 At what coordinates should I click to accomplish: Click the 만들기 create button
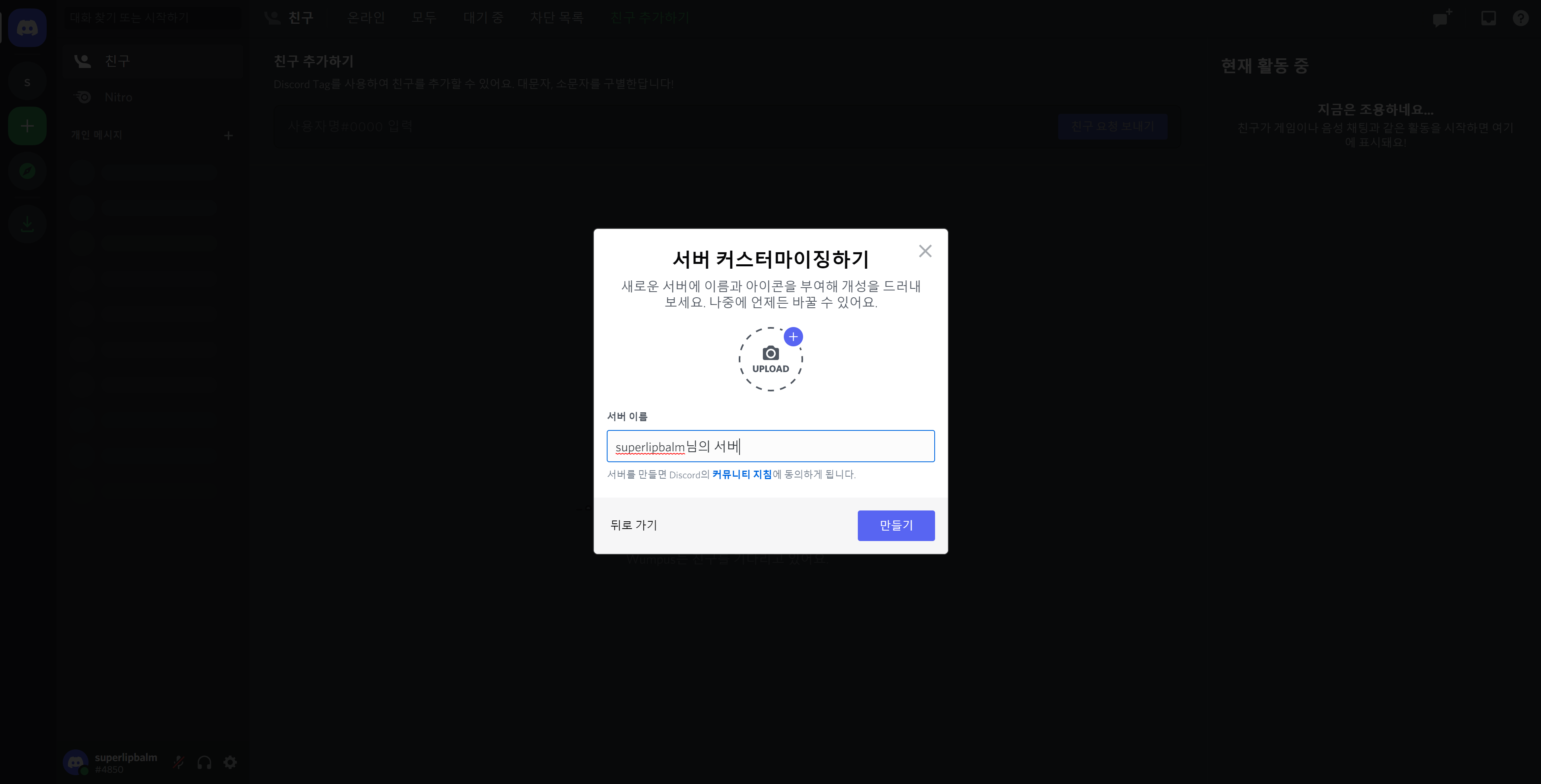click(x=896, y=525)
